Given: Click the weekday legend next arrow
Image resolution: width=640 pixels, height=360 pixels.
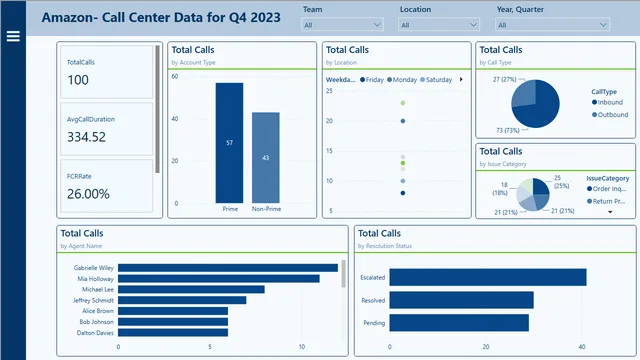Looking at the screenshot, I should (461, 80).
